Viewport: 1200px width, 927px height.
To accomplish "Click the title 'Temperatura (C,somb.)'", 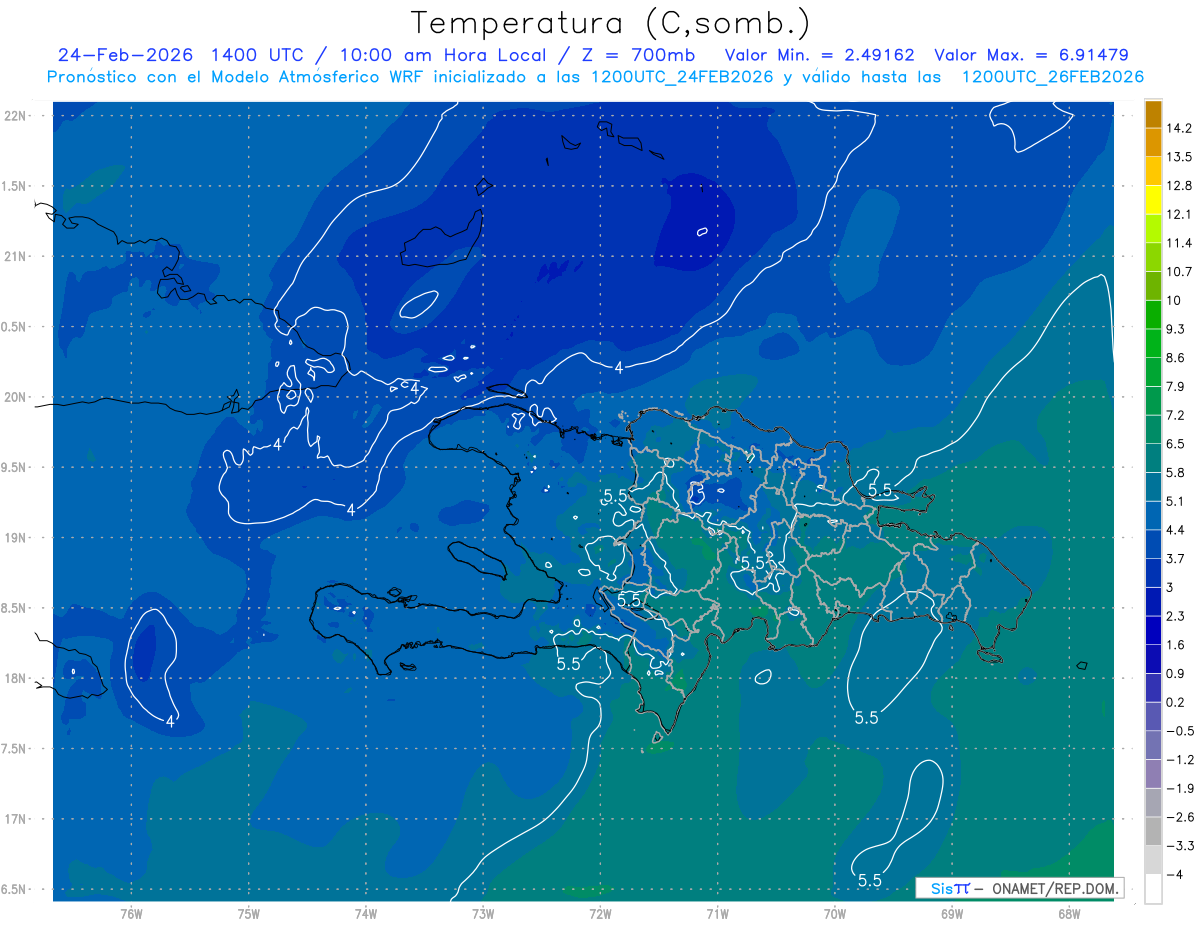I will click(x=610, y=23).
